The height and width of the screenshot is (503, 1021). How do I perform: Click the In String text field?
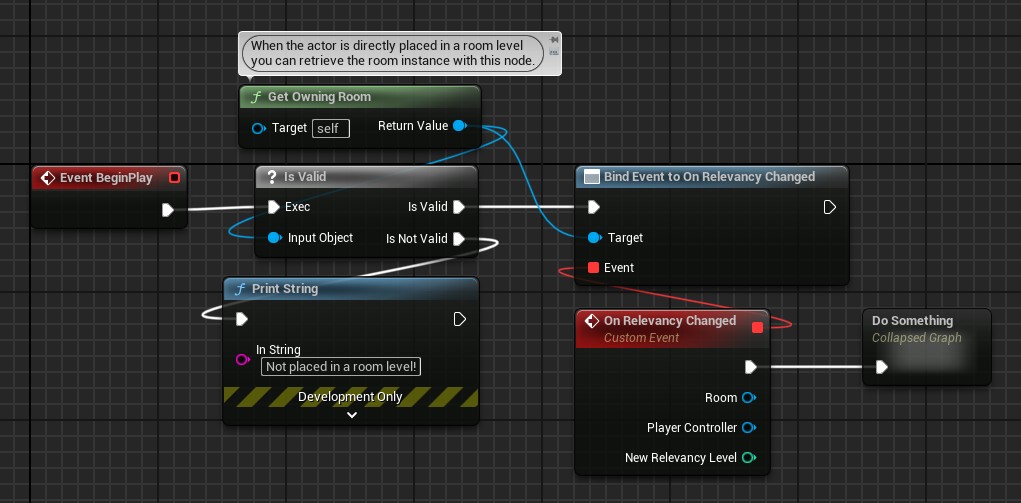pos(341,367)
